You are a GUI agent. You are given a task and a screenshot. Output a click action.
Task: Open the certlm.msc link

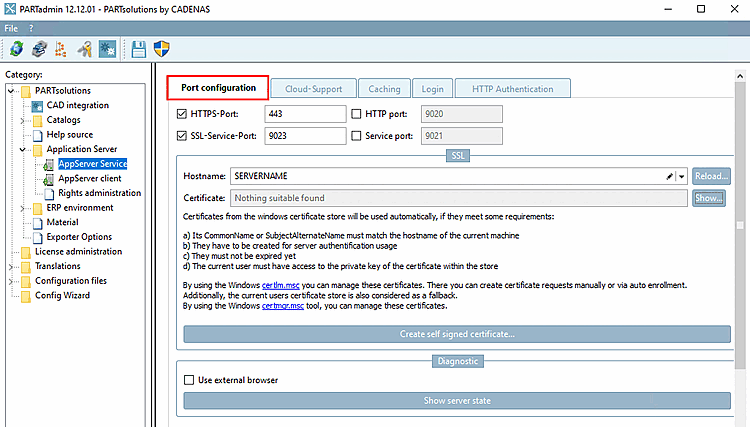point(280,285)
